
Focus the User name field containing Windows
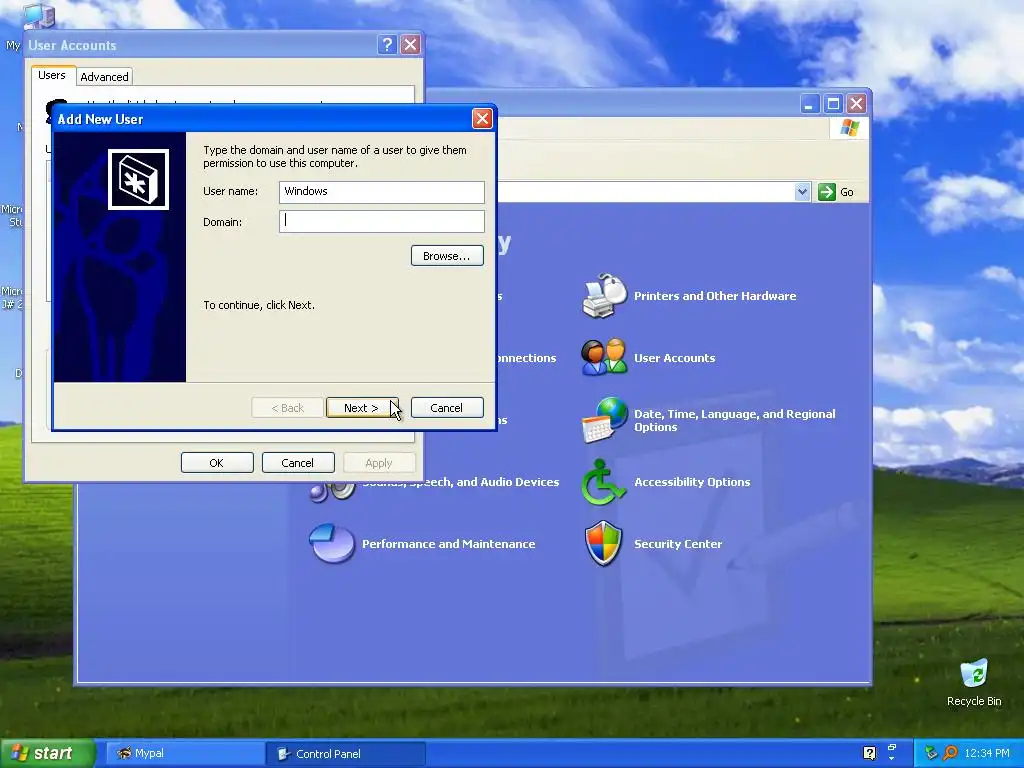pyautogui.click(x=381, y=191)
